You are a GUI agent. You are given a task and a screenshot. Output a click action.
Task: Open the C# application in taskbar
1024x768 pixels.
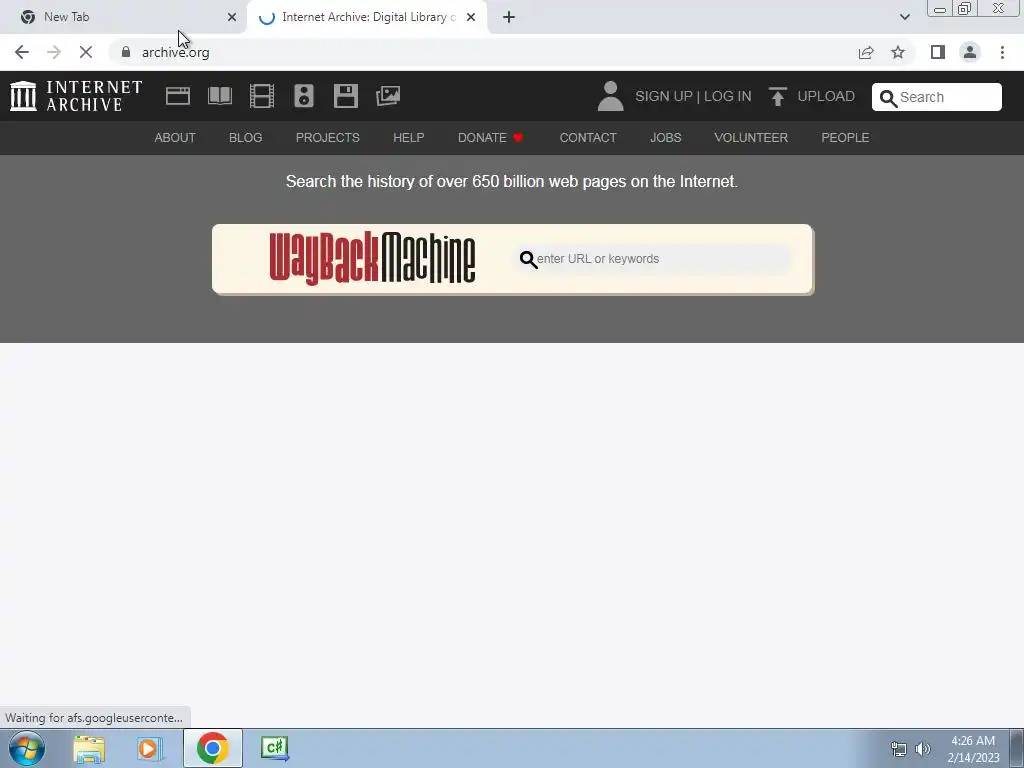[275, 748]
